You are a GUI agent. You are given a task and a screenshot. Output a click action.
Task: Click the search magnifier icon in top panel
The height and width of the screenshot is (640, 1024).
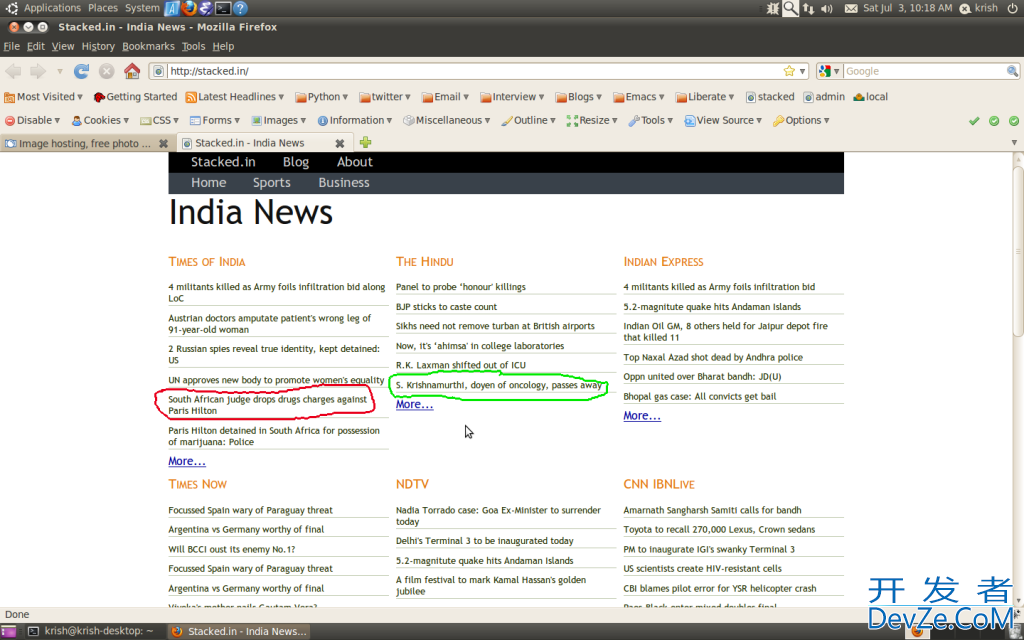790,8
